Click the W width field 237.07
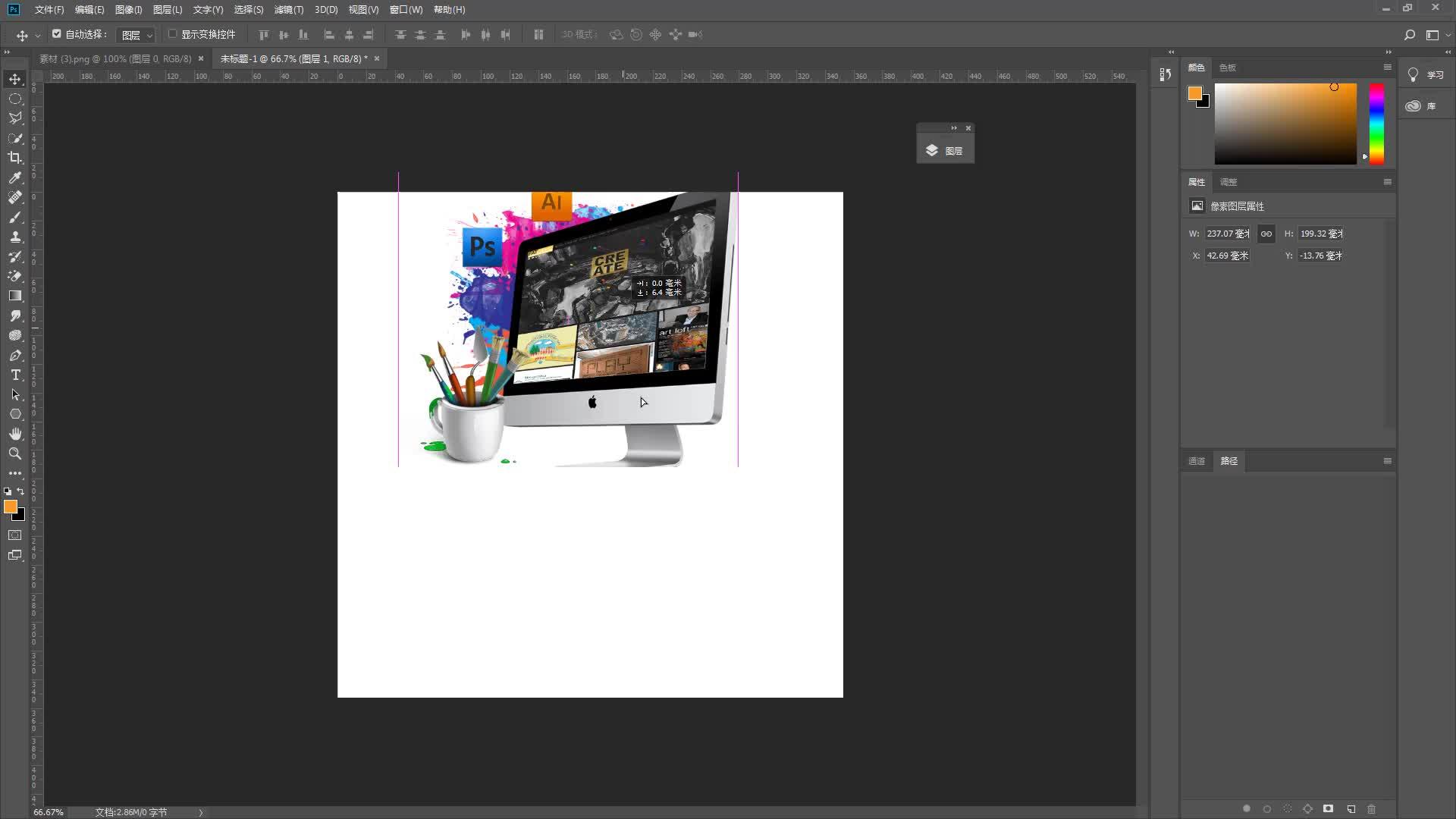Viewport: 1456px width, 819px height. click(1228, 234)
